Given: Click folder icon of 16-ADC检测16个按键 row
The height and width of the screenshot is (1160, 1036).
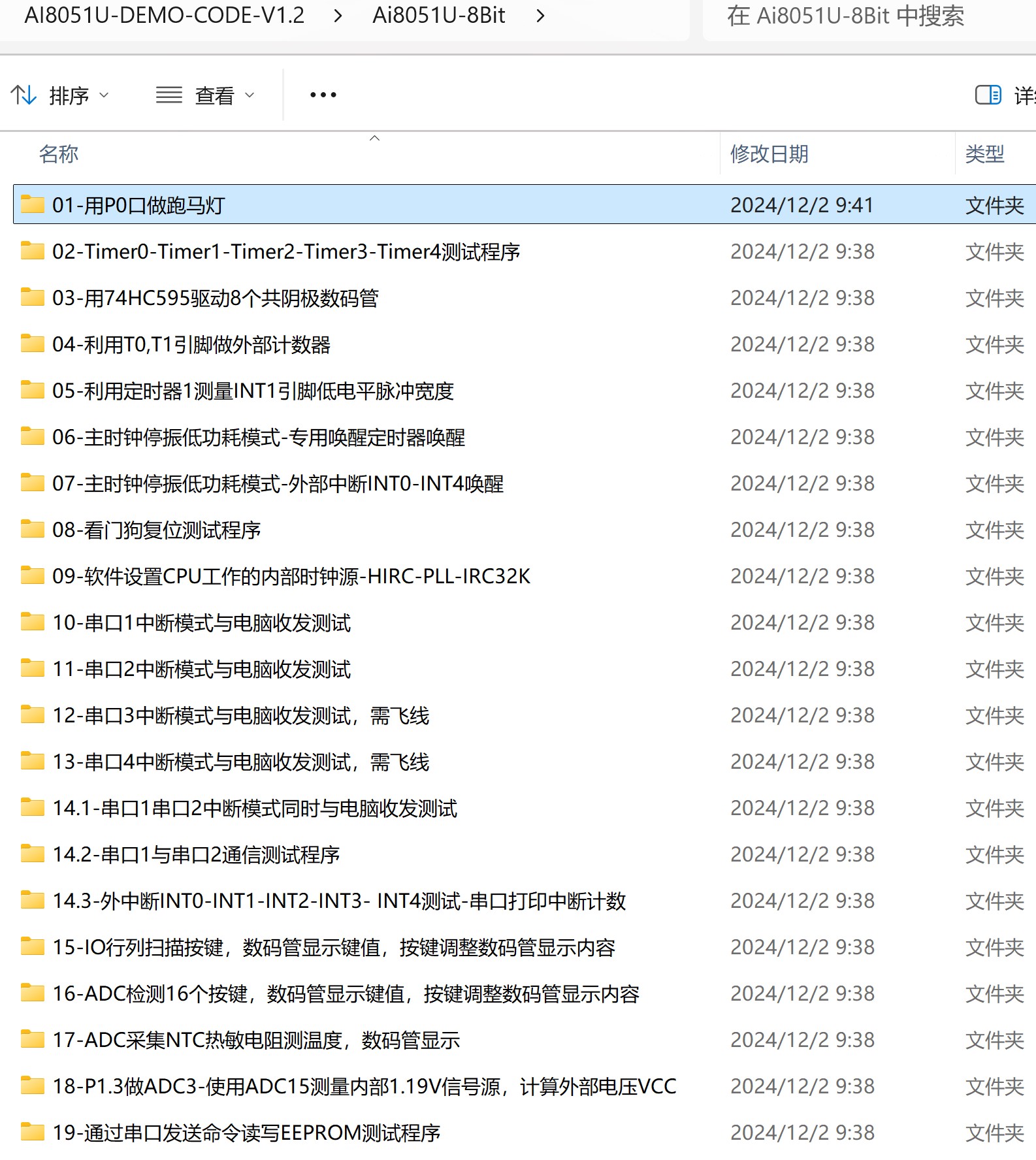Looking at the screenshot, I should 32,992.
